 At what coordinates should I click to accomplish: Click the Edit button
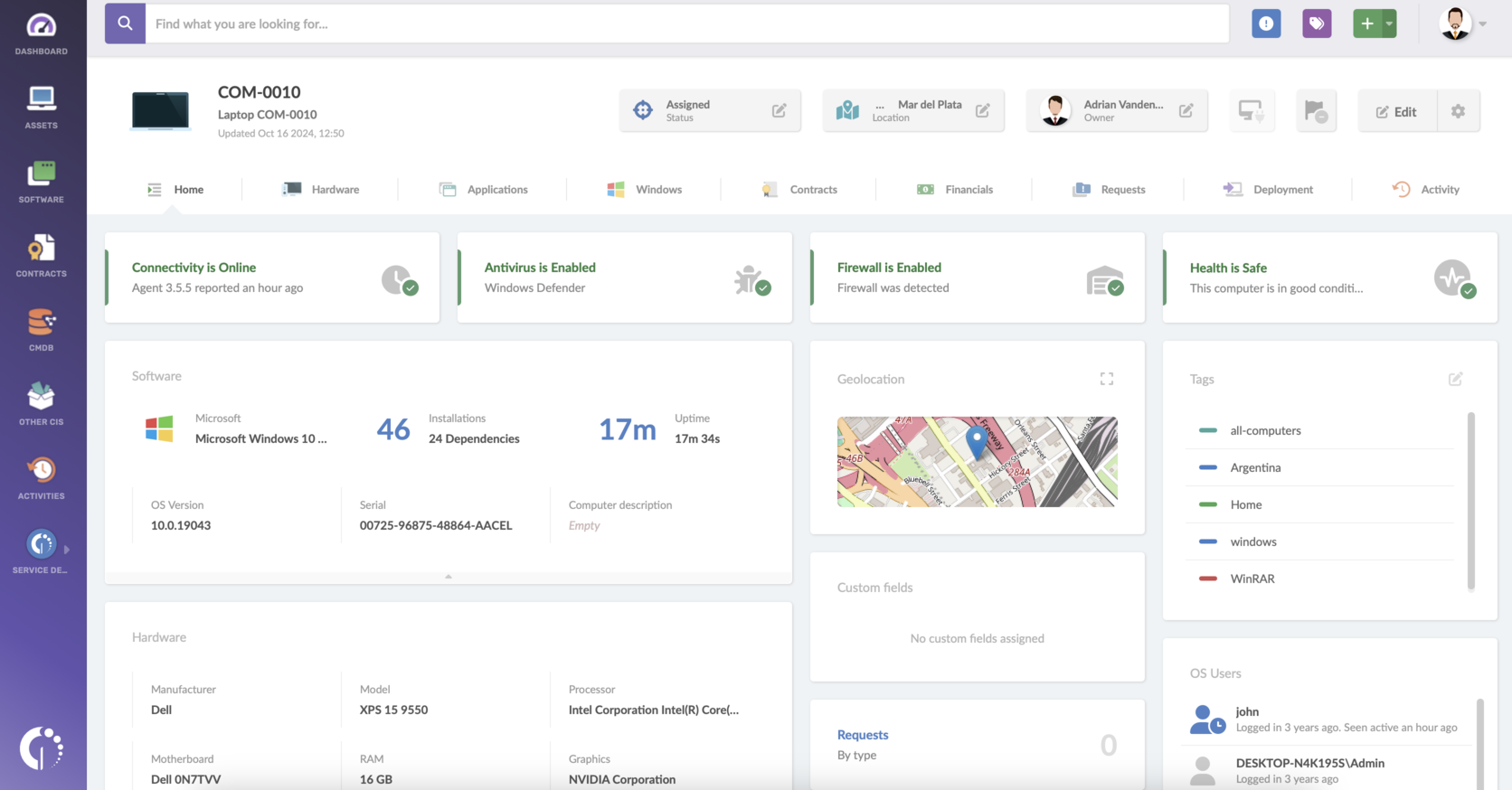coord(1396,111)
